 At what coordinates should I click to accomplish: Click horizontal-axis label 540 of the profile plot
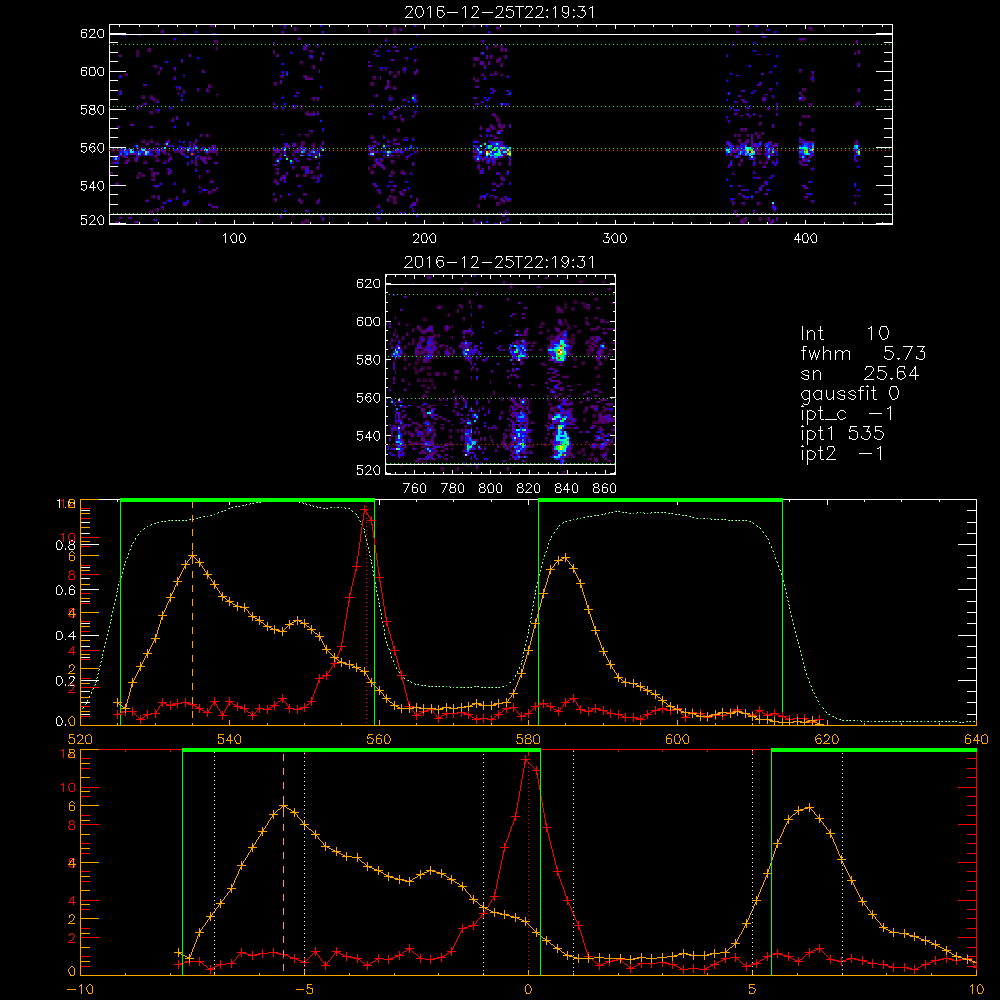click(x=229, y=739)
